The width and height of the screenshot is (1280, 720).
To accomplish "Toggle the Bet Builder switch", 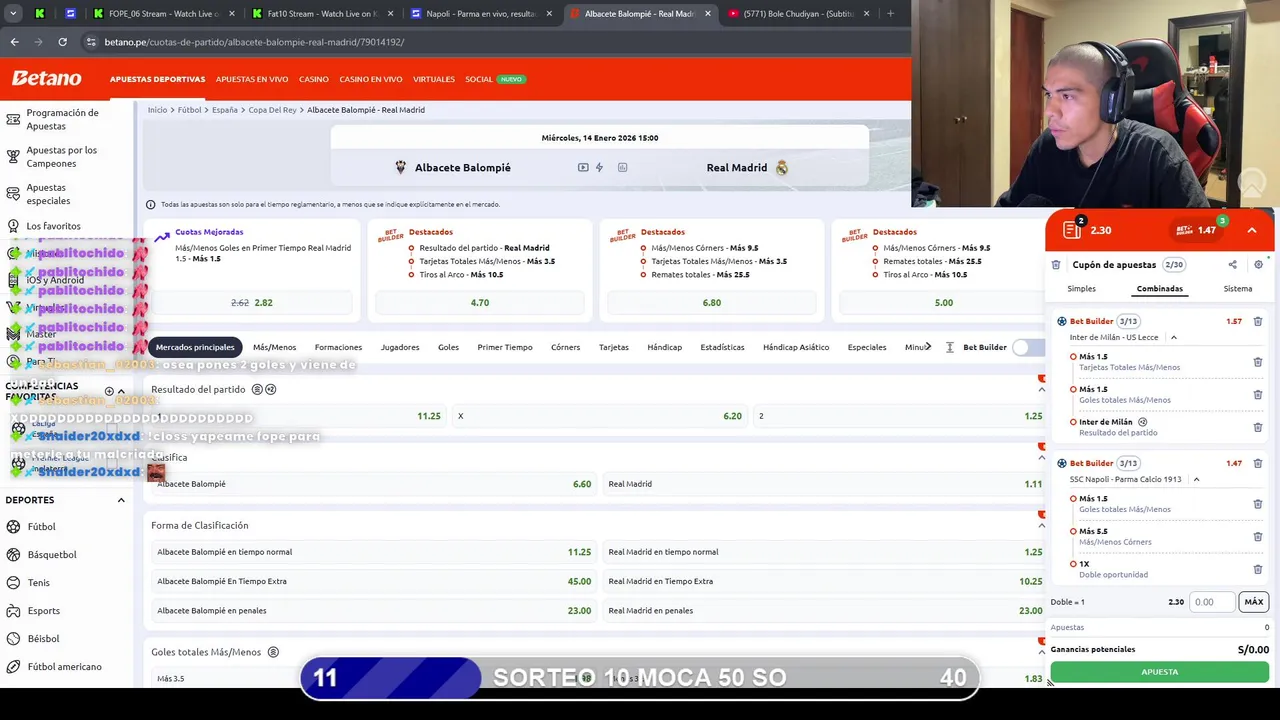I will point(1026,347).
